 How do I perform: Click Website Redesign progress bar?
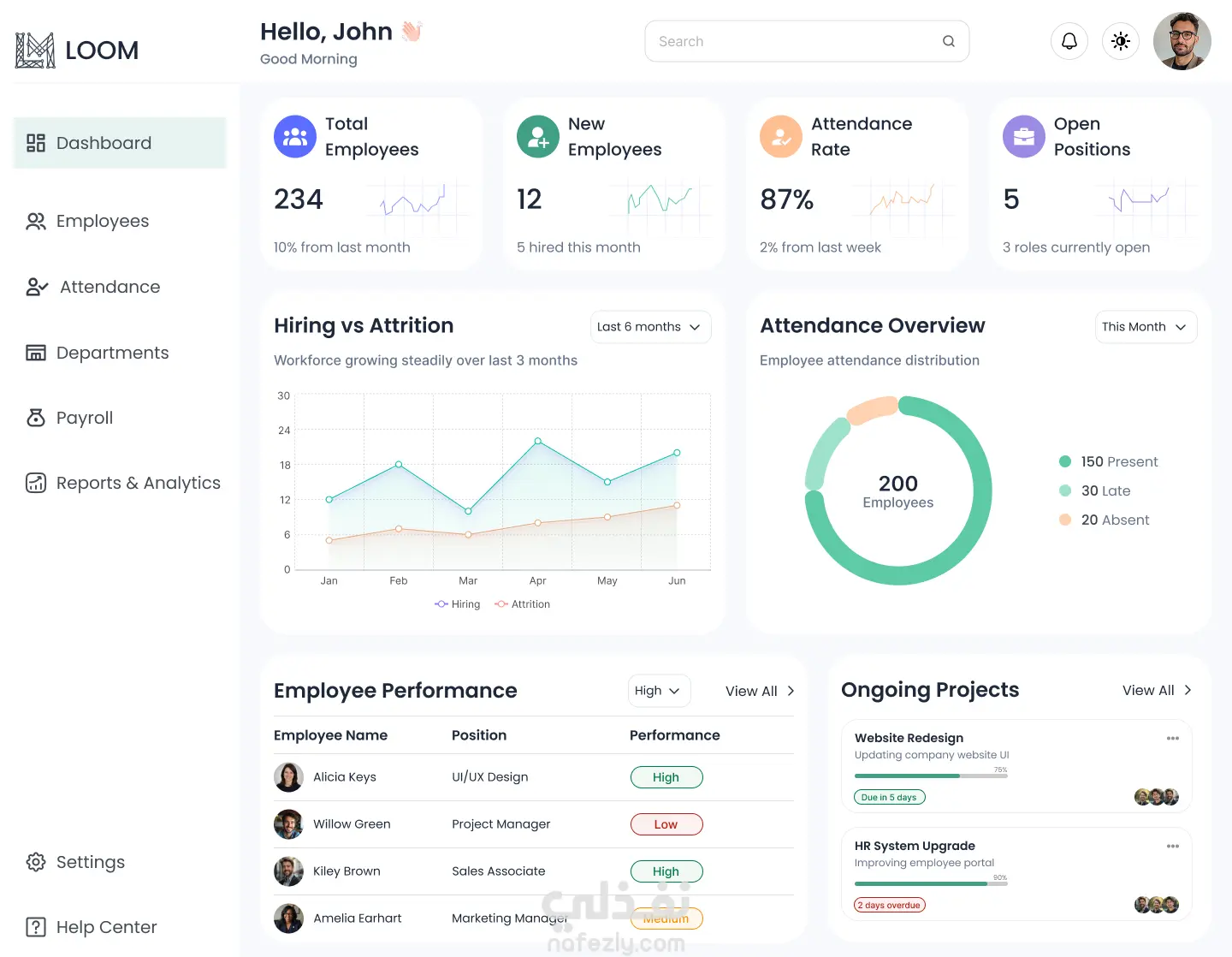[x=931, y=776]
